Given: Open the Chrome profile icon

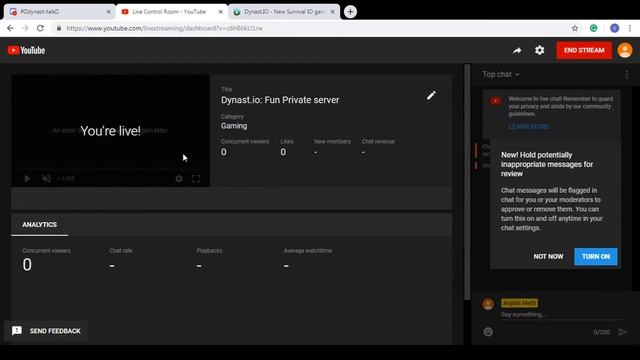Looking at the screenshot, I should click(x=614, y=28).
